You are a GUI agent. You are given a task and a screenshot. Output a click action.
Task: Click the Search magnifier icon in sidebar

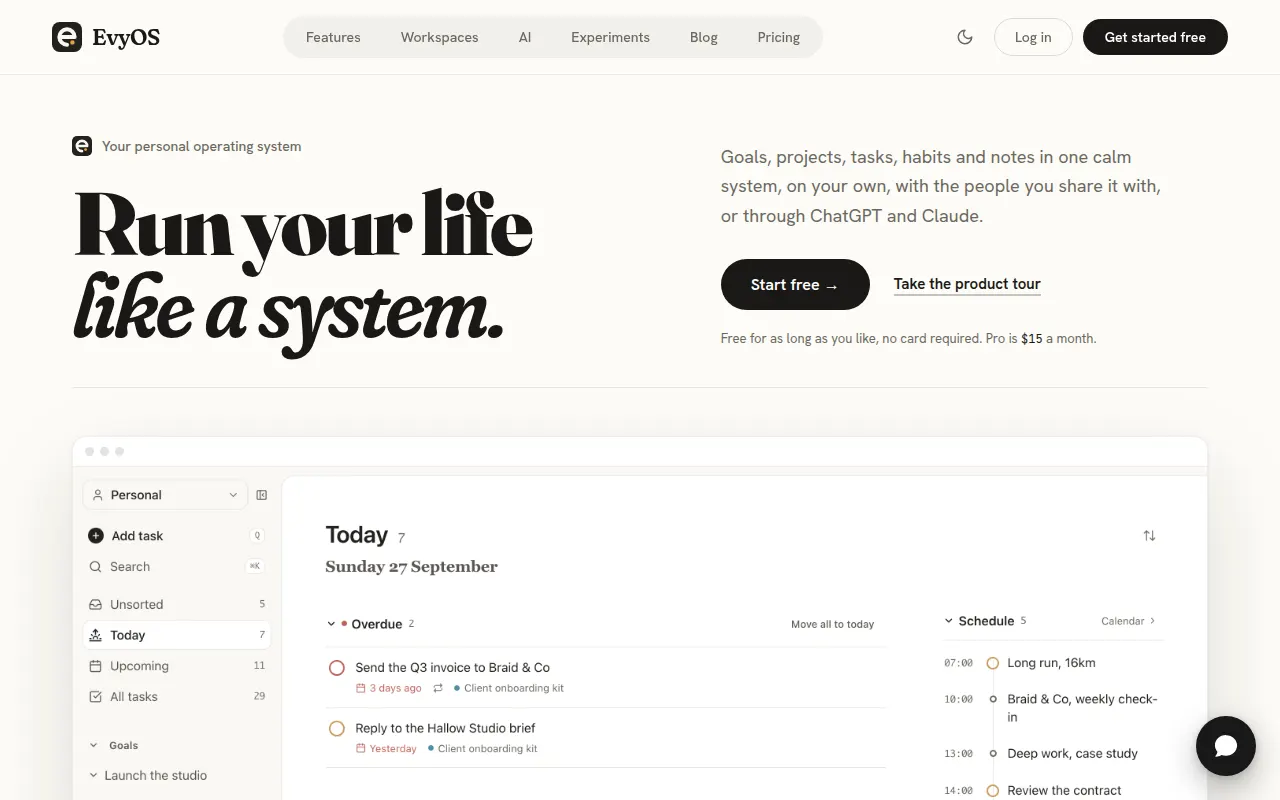click(96, 567)
